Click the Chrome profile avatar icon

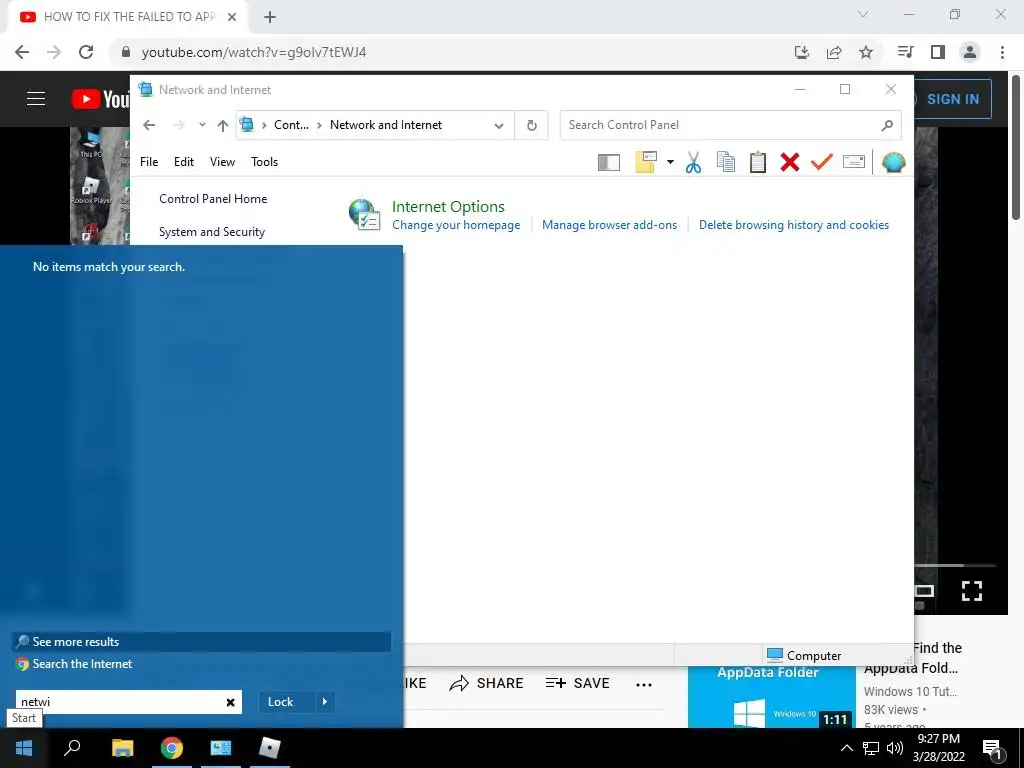point(970,52)
